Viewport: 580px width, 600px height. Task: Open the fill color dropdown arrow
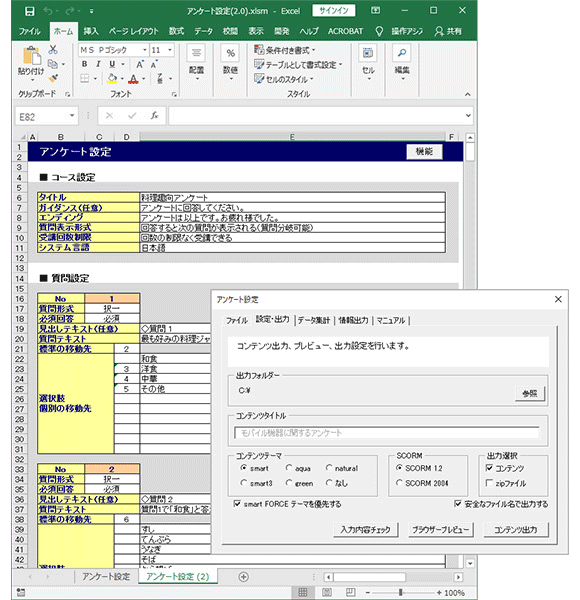(122, 79)
